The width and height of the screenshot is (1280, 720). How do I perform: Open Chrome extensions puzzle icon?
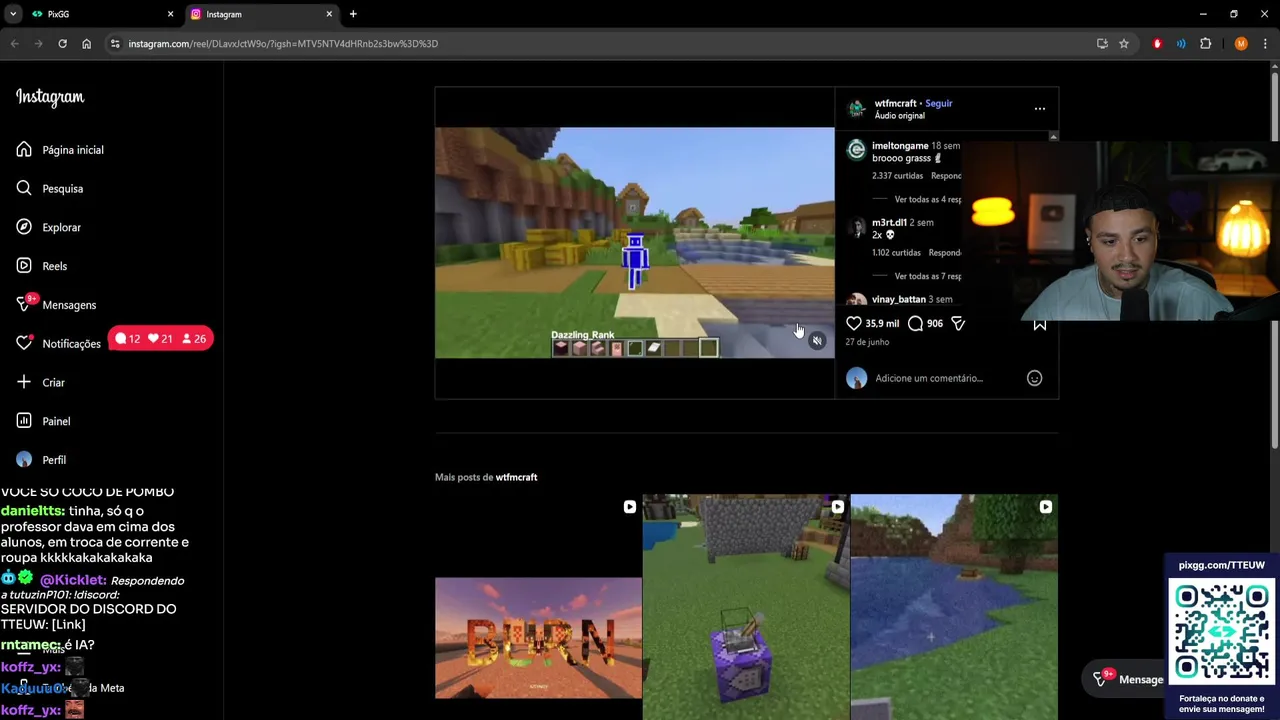coord(1205,44)
